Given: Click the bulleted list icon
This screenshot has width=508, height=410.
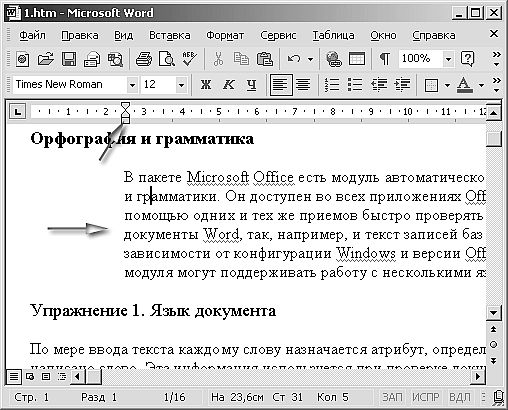Looking at the screenshot, I should pyautogui.click(x=355, y=85).
